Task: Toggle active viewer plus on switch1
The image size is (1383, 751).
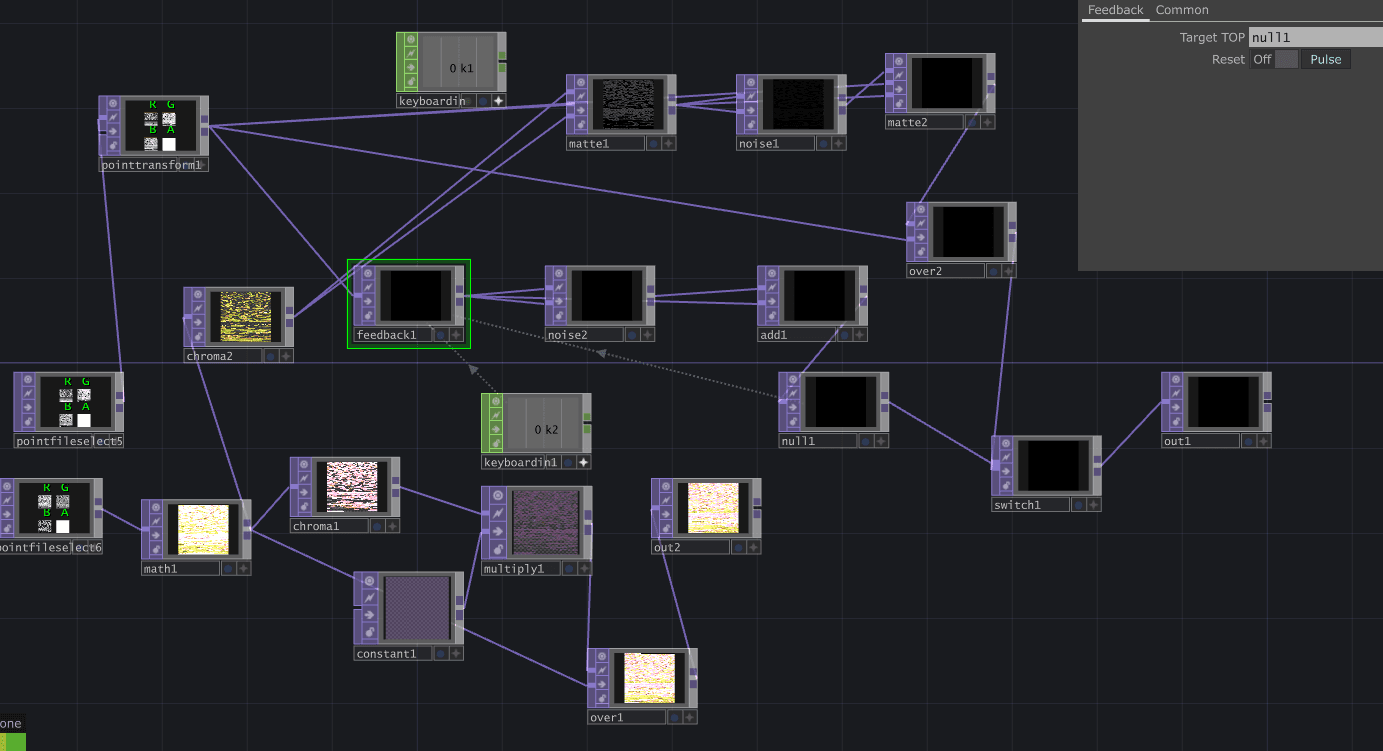Action: pyautogui.click(x=1094, y=505)
